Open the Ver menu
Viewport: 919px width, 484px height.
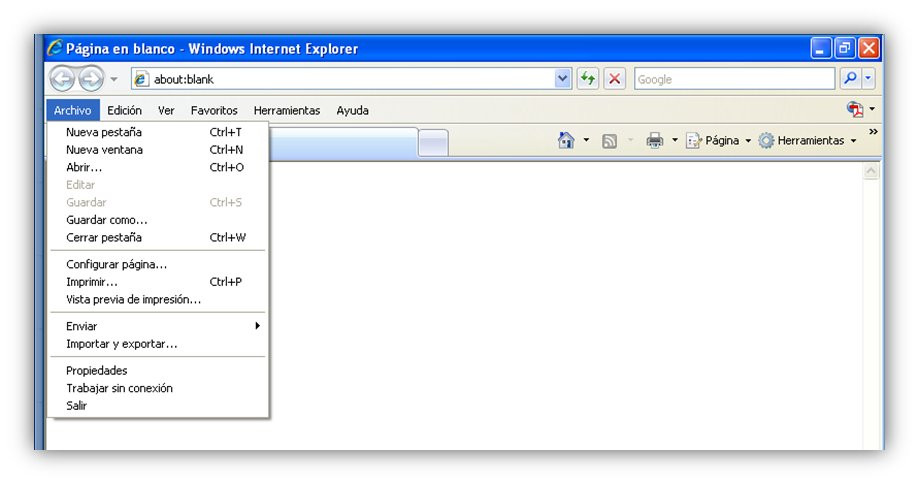pyautogui.click(x=166, y=110)
